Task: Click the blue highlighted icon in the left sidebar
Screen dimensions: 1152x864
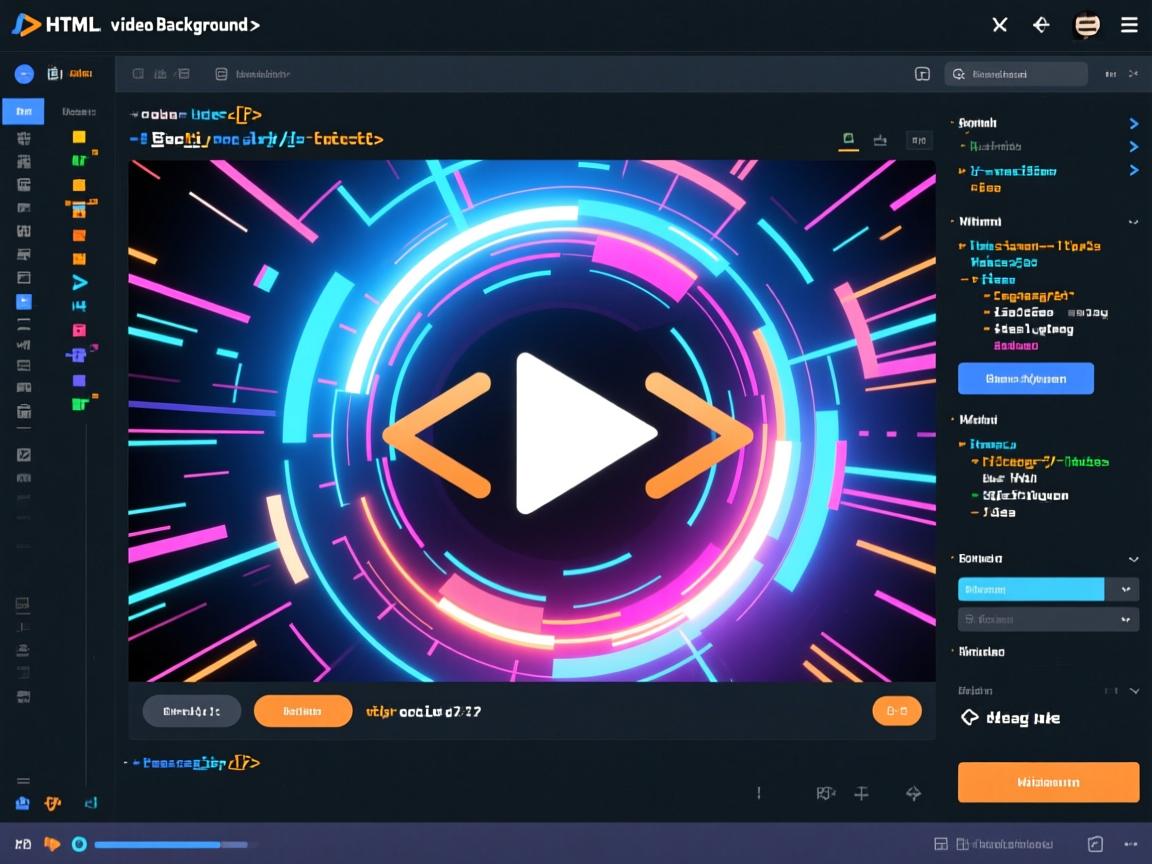Action: 24,301
